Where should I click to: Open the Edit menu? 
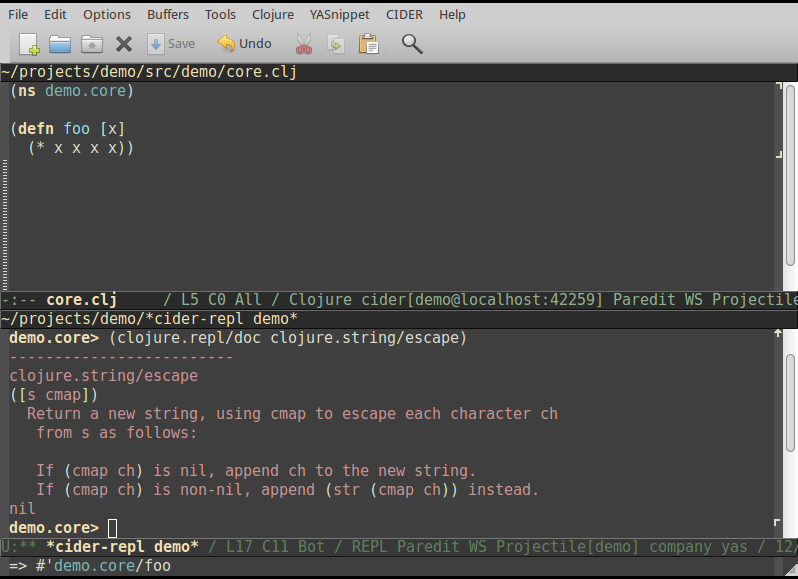point(55,15)
